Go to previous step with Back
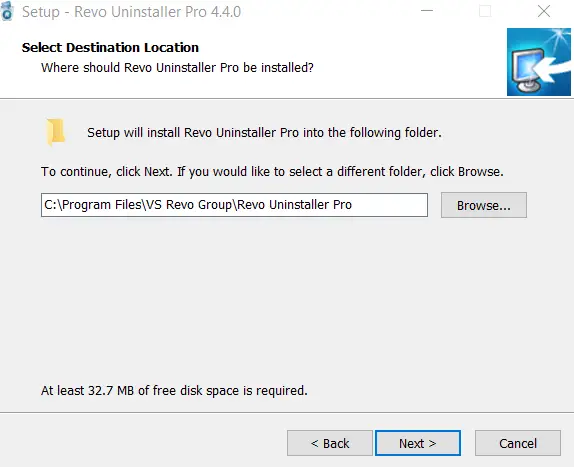Screen dimensions: 574x467 click(x=329, y=443)
